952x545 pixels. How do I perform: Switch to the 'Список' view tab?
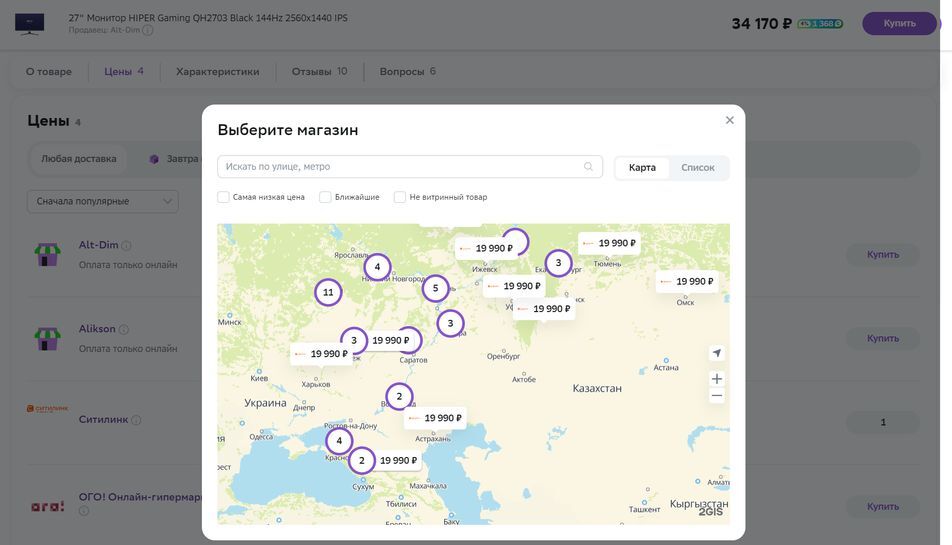pyautogui.click(x=697, y=168)
